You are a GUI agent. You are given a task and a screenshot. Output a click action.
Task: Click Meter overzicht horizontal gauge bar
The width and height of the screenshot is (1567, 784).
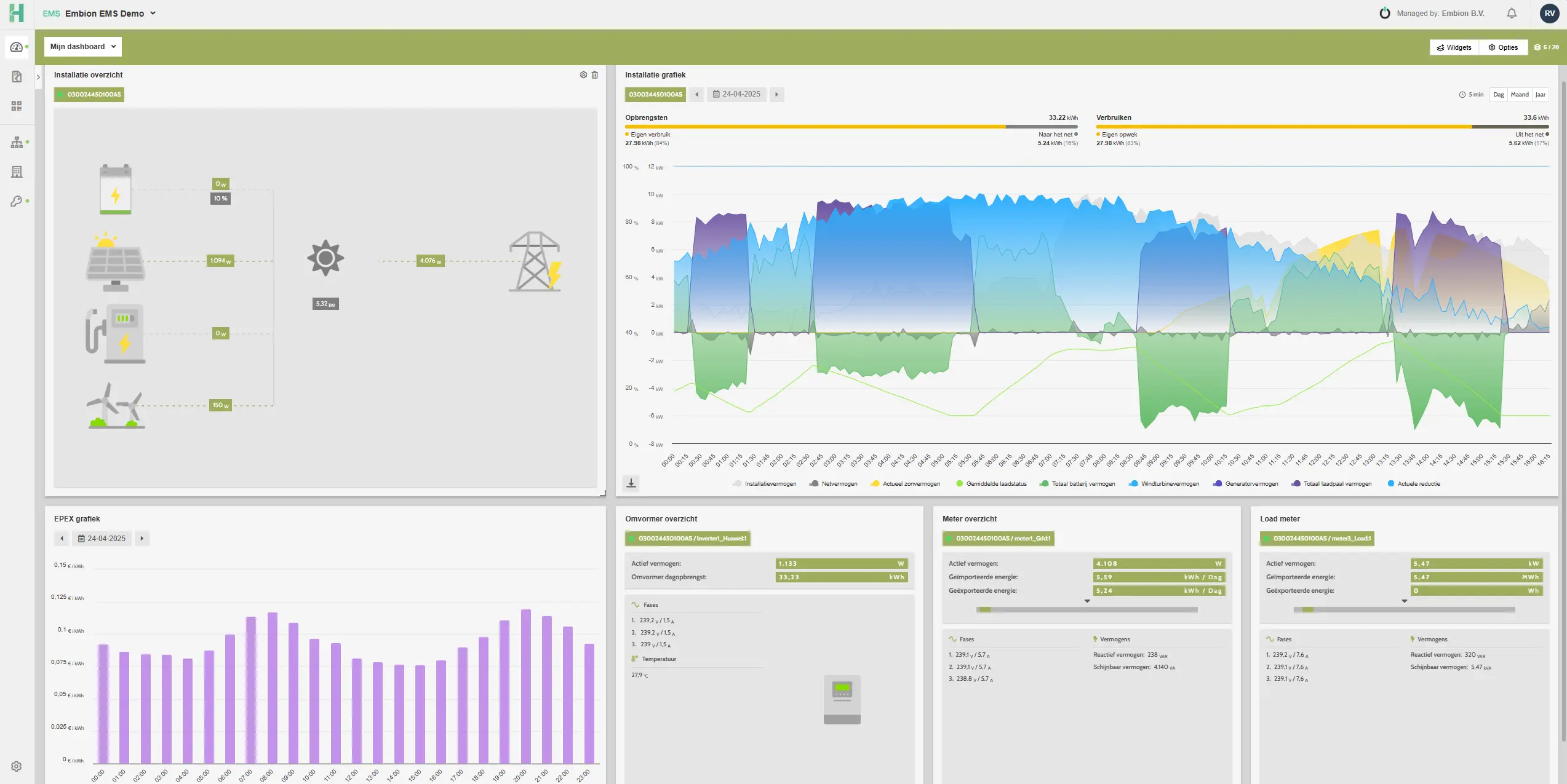pos(1087,610)
